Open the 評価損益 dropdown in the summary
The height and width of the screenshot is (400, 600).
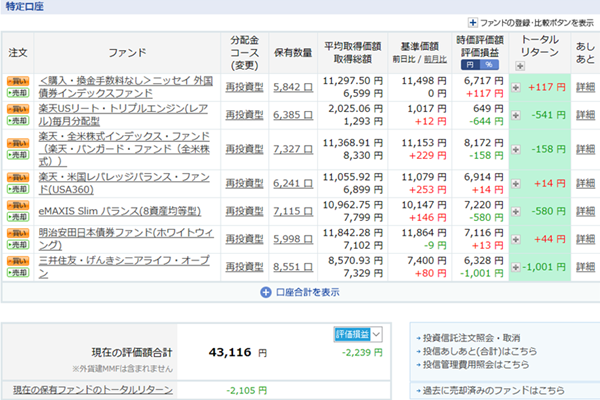[x=356, y=334]
